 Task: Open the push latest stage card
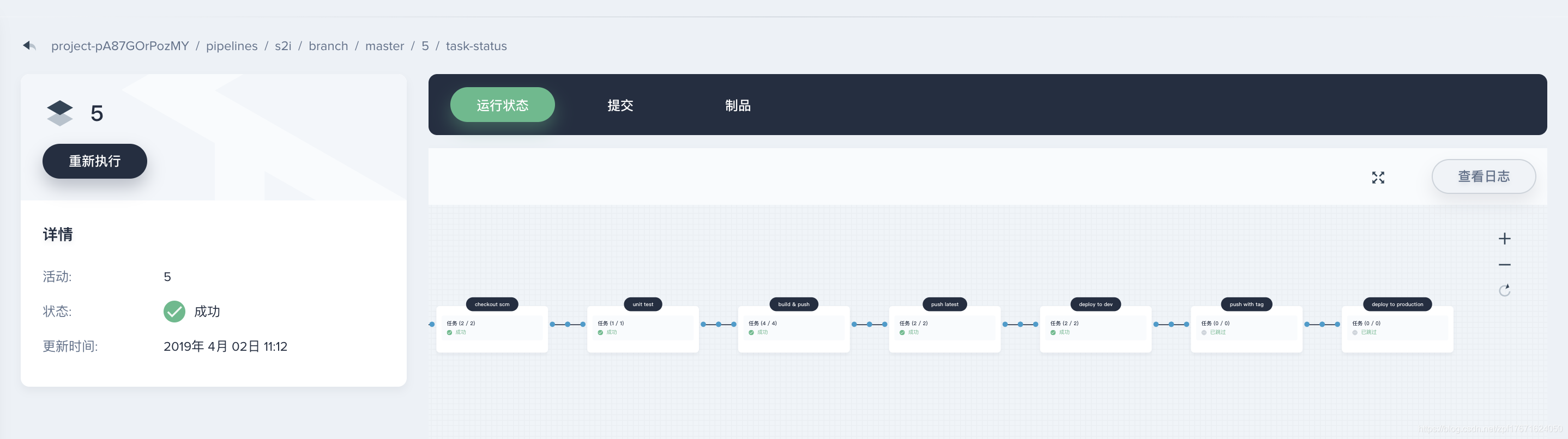click(945, 329)
